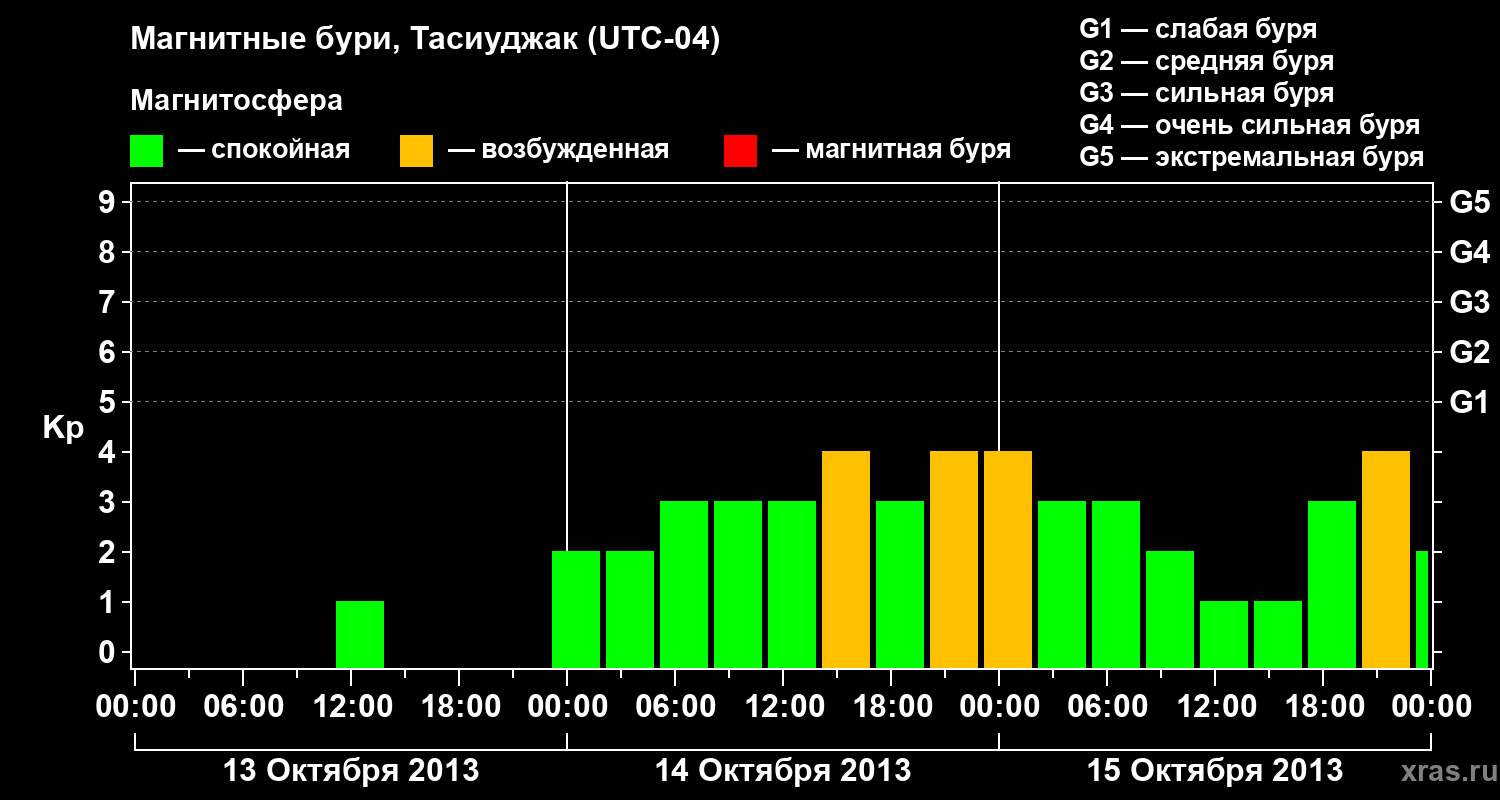
Task: Click the Kp 2 bar at 09:00 on 15 October
Action: (1170, 609)
